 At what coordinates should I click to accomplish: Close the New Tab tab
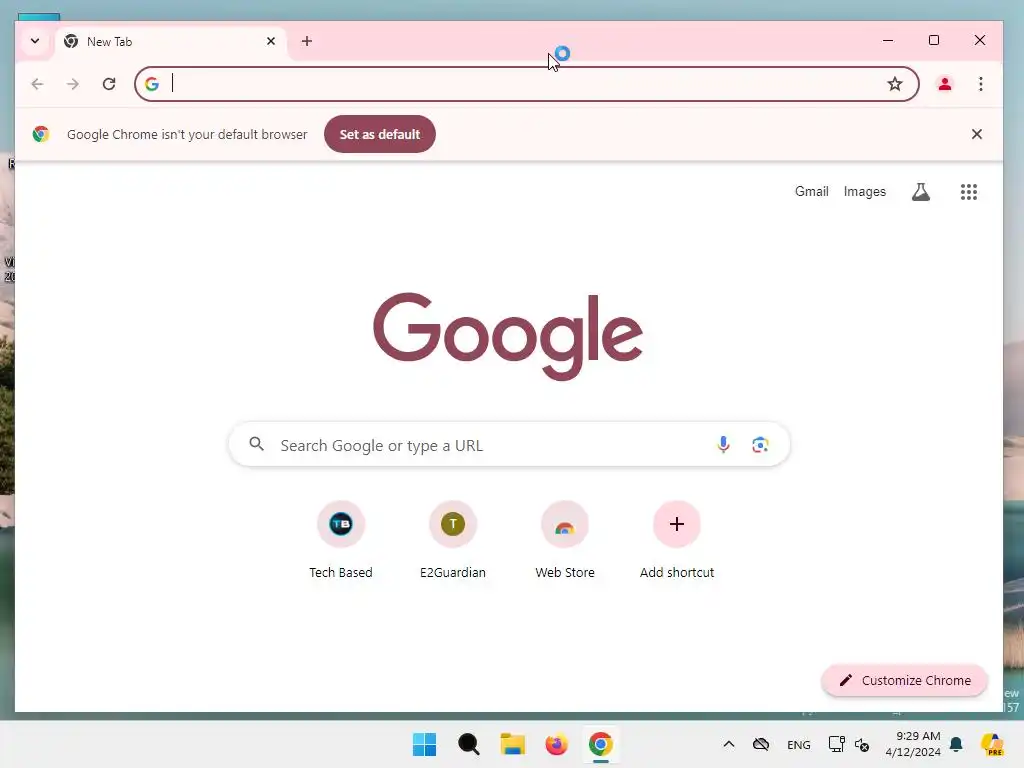271,41
